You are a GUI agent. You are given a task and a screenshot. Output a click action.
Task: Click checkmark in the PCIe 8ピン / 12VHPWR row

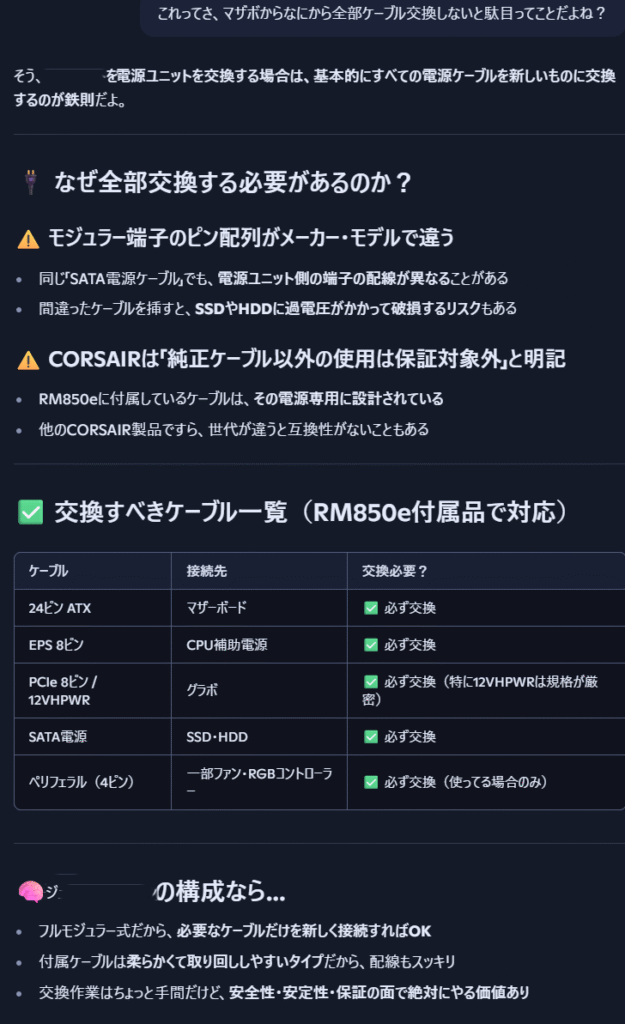tap(371, 681)
